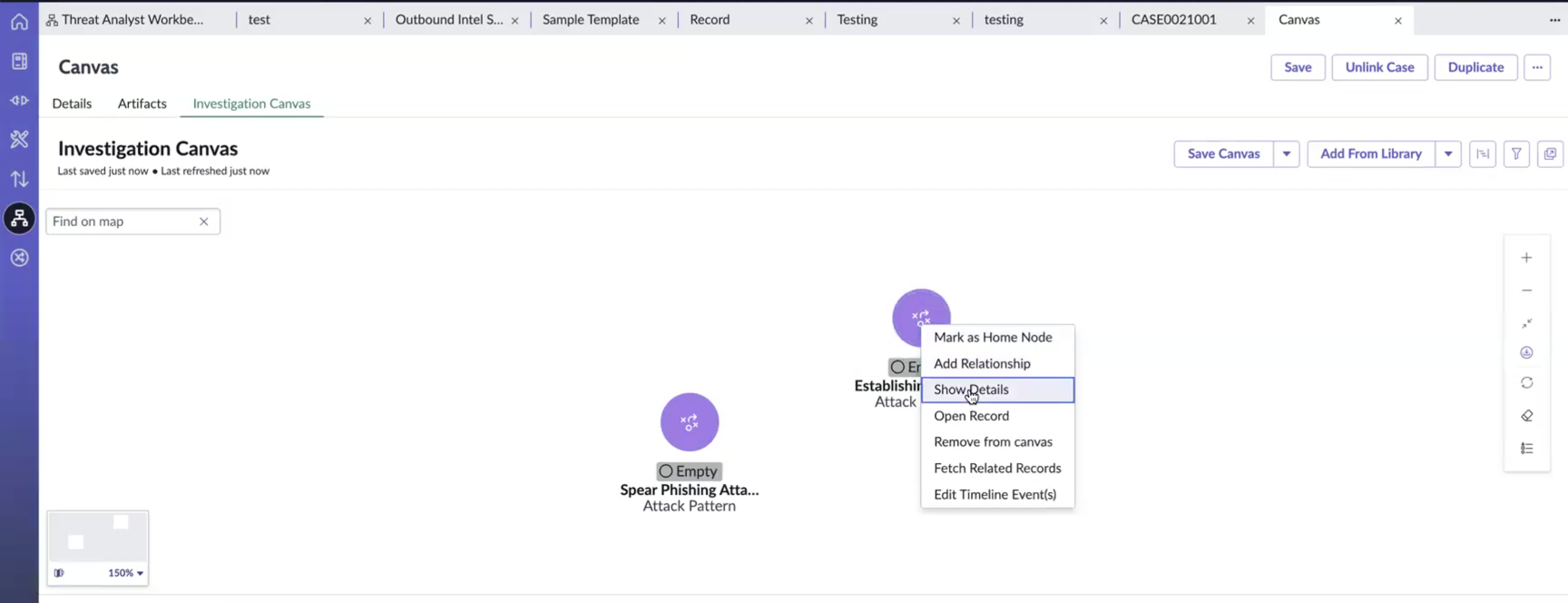Image resolution: width=1568 pixels, height=603 pixels.
Task: Refresh the canvas with circular arrows icon
Action: pyautogui.click(x=1527, y=383)
